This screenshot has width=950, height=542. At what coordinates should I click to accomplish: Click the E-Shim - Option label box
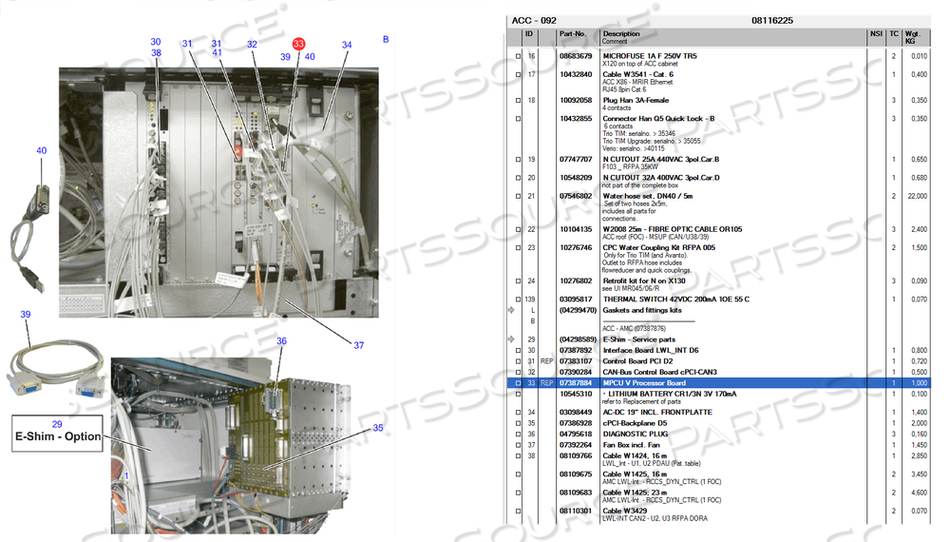click(58, 438)
